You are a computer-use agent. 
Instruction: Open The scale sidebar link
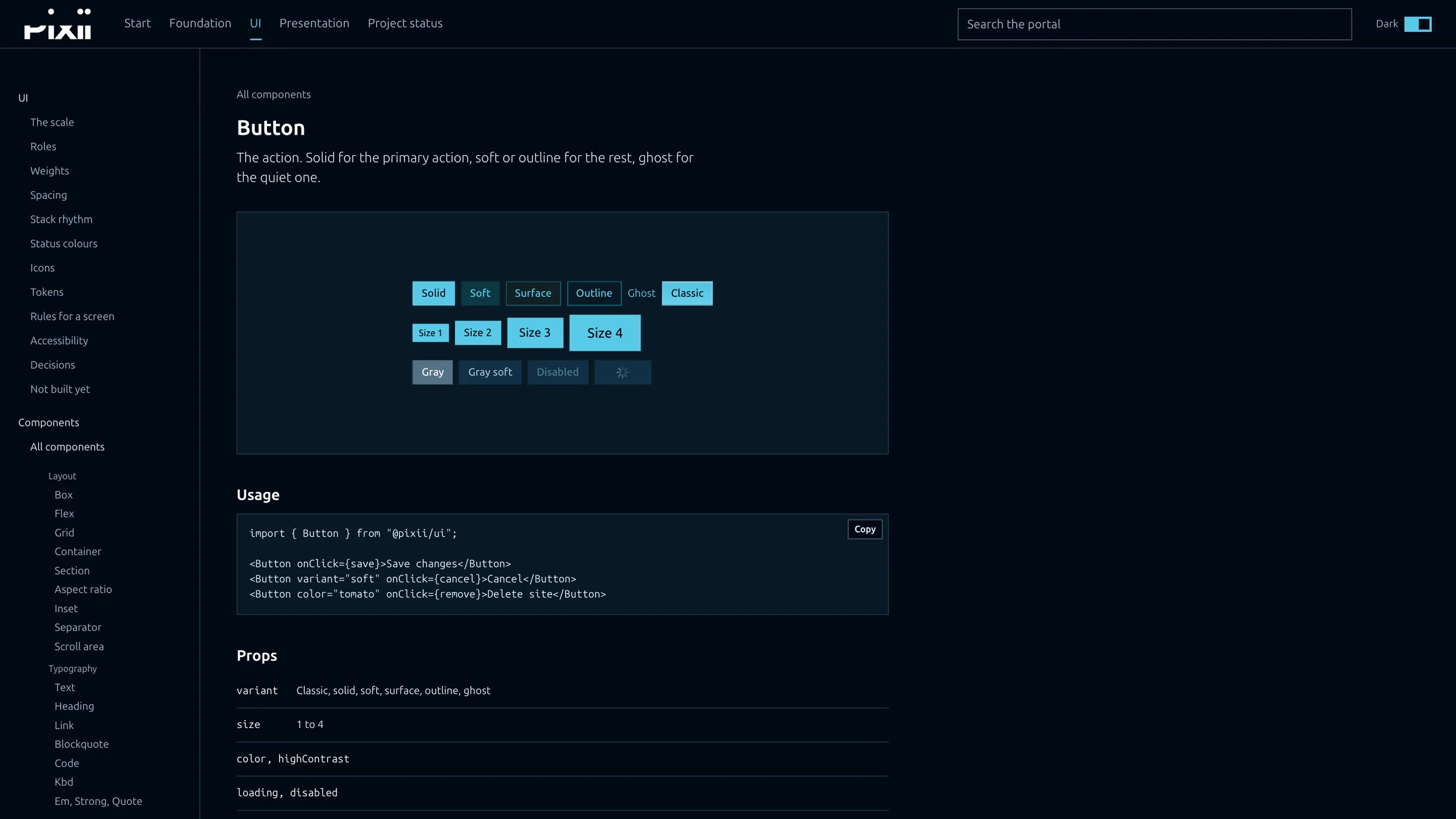pos(52,123)
